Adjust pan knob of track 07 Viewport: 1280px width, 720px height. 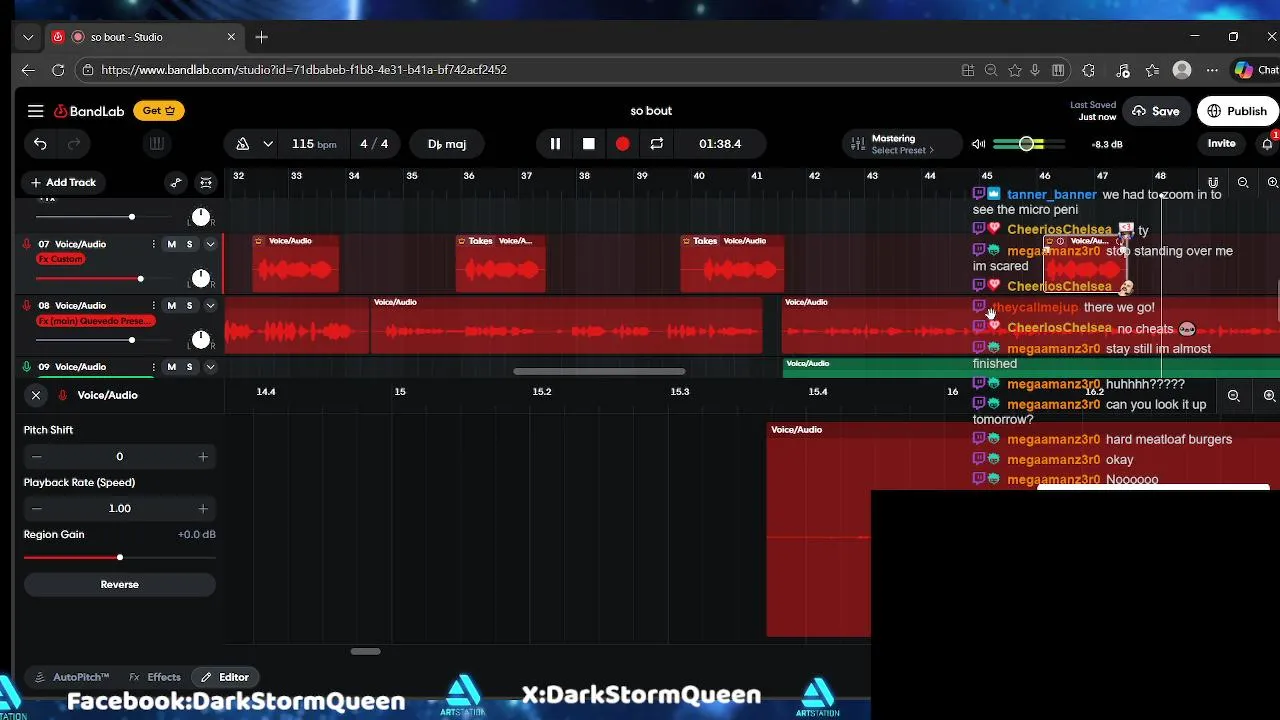(x=201, y=278)
